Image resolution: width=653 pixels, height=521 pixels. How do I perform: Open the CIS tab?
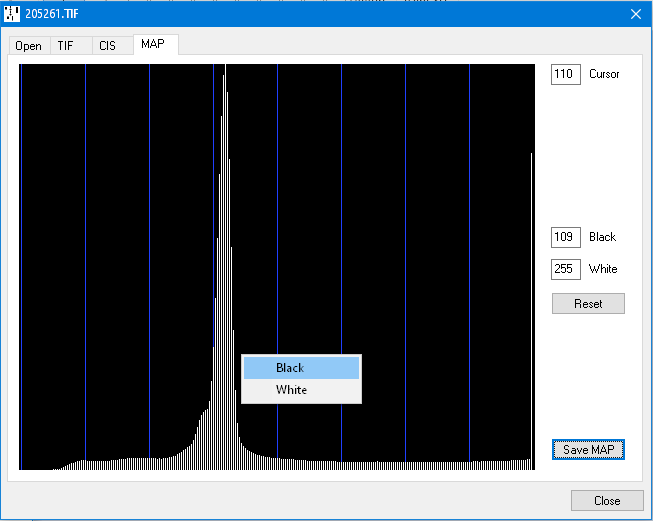107,46
